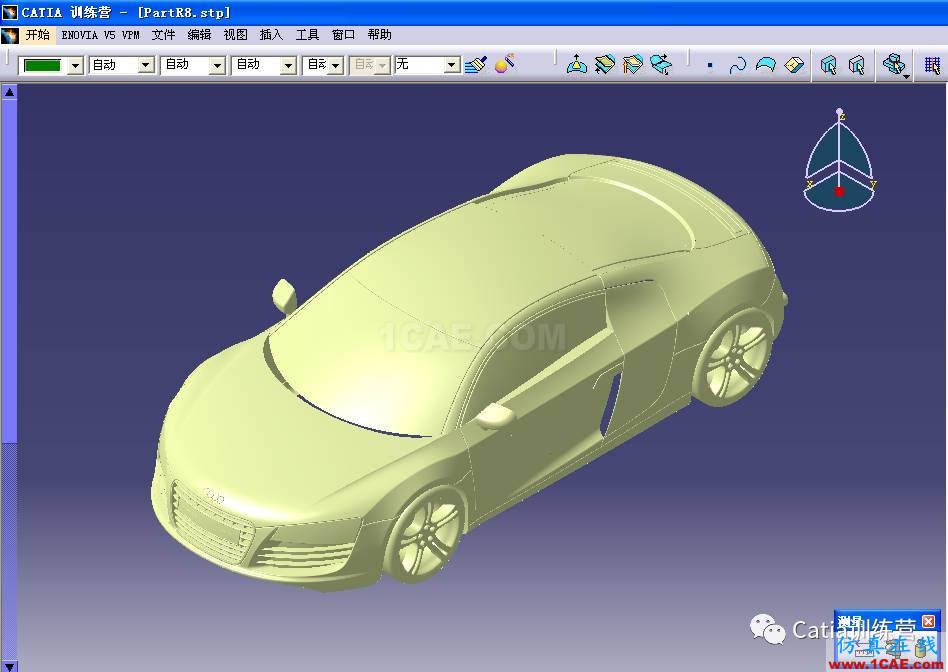The image size is (948, 672).
Task: Open the 工具 menu
Action: tap(307, 35)
